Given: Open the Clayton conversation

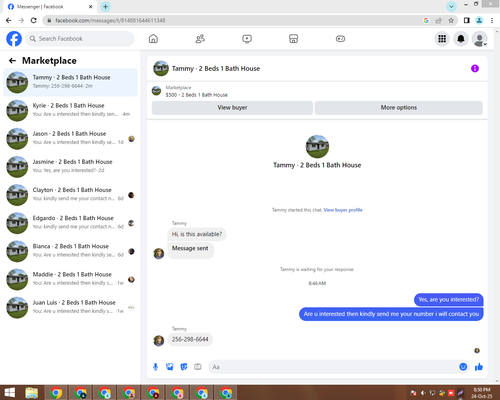Looking at the screenshot, I should click(70, 195).
